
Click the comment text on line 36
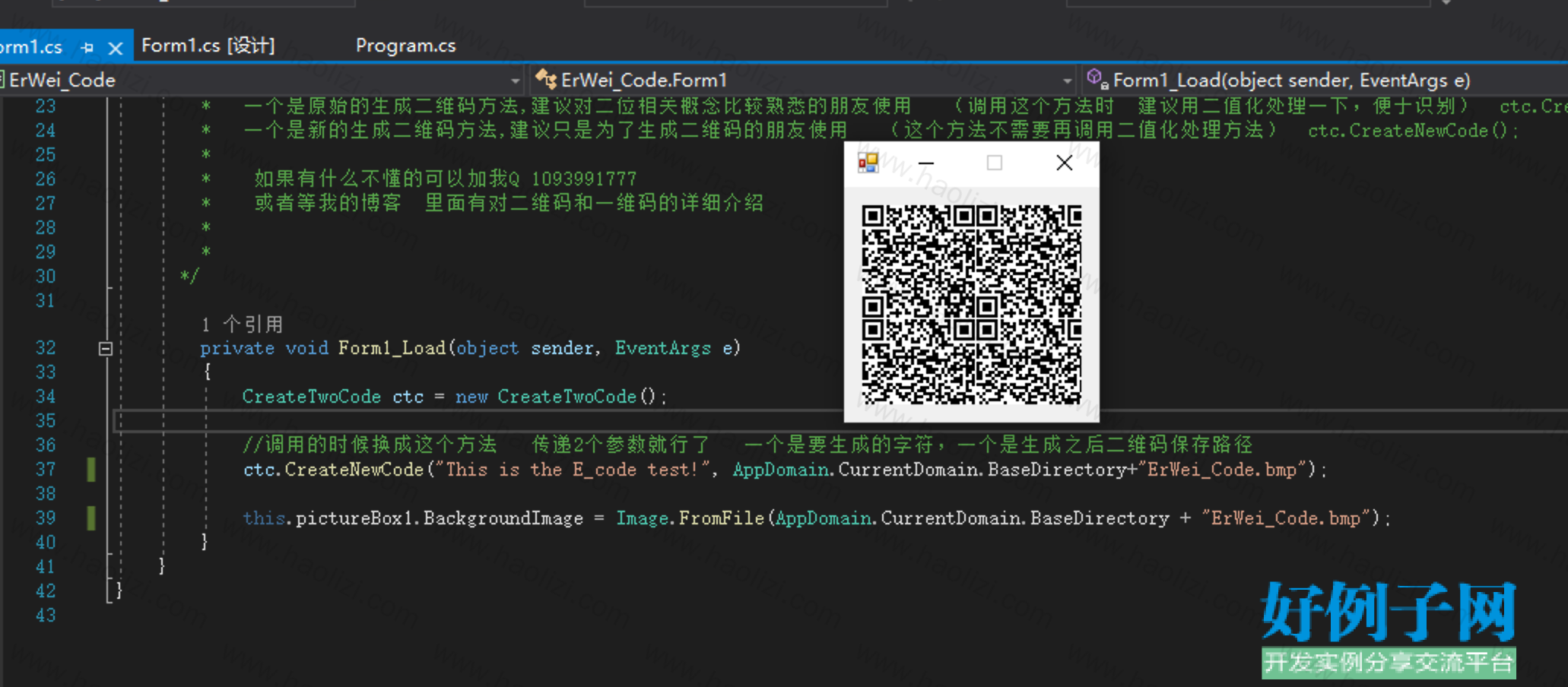click(x=747, y=445)
